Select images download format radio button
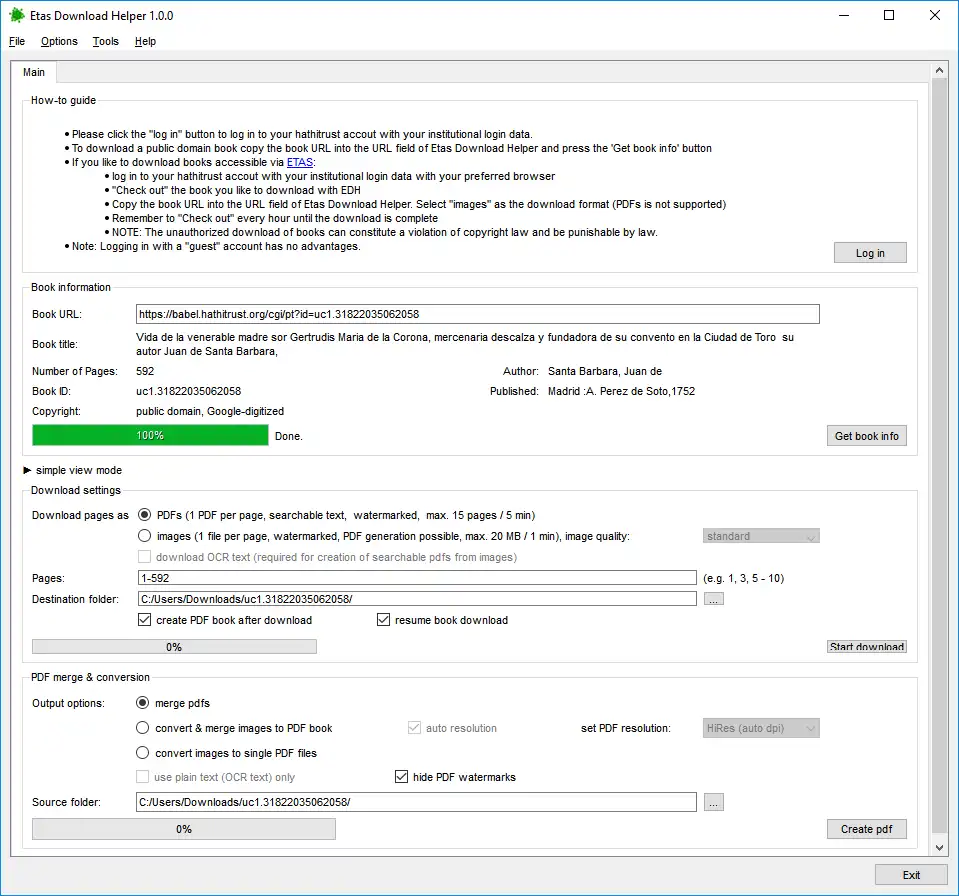The image size is (959, 896). [x=144, y=536]
